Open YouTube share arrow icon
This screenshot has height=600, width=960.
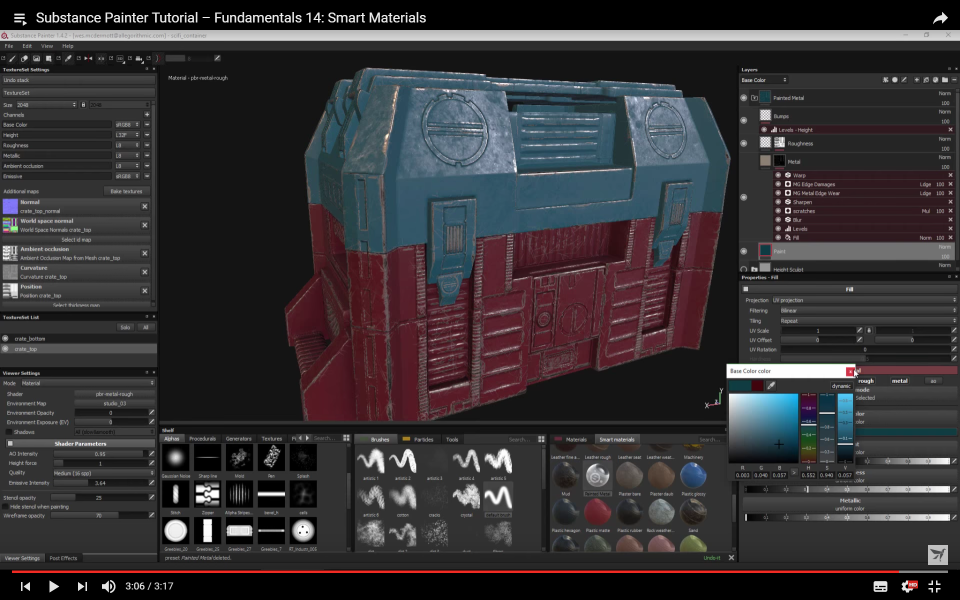point(940,18)
